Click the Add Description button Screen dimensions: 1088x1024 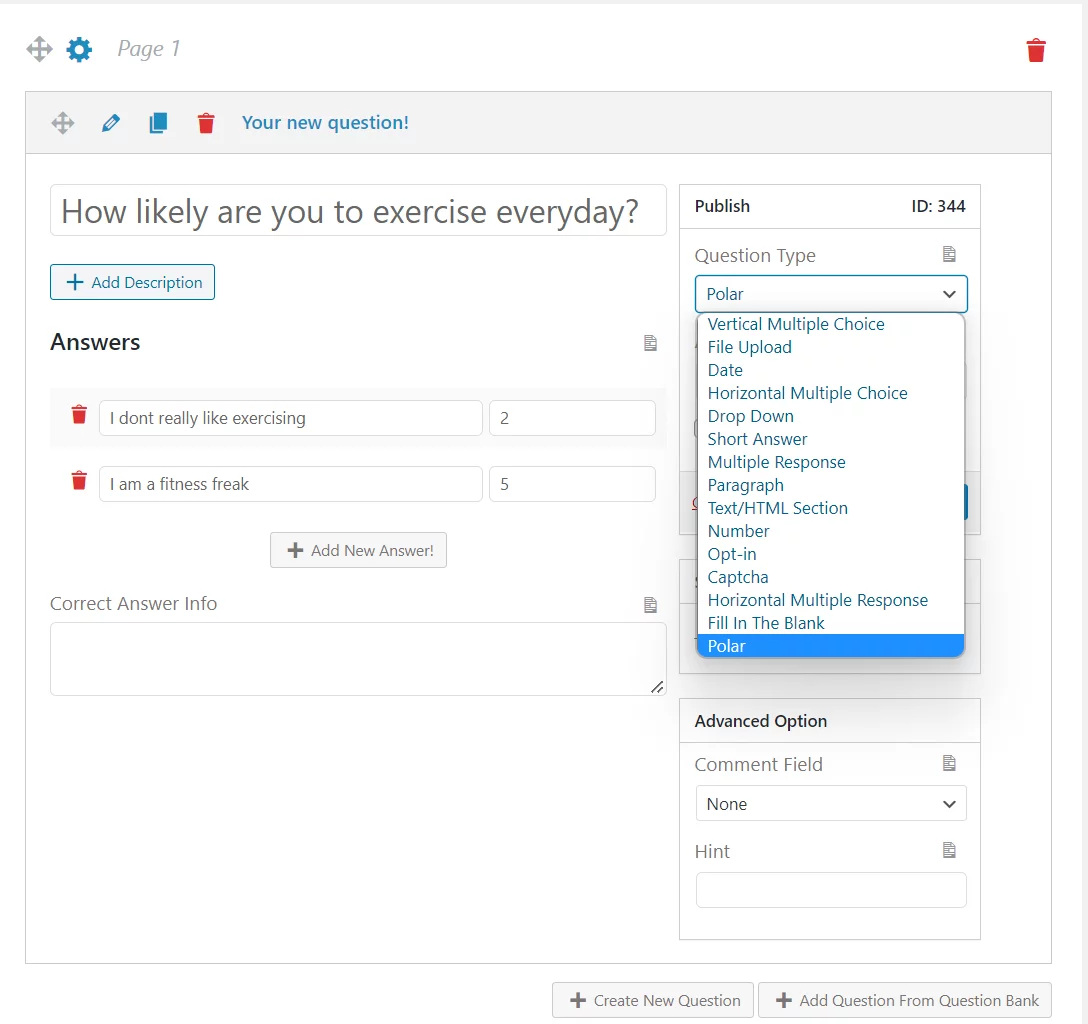132,282
